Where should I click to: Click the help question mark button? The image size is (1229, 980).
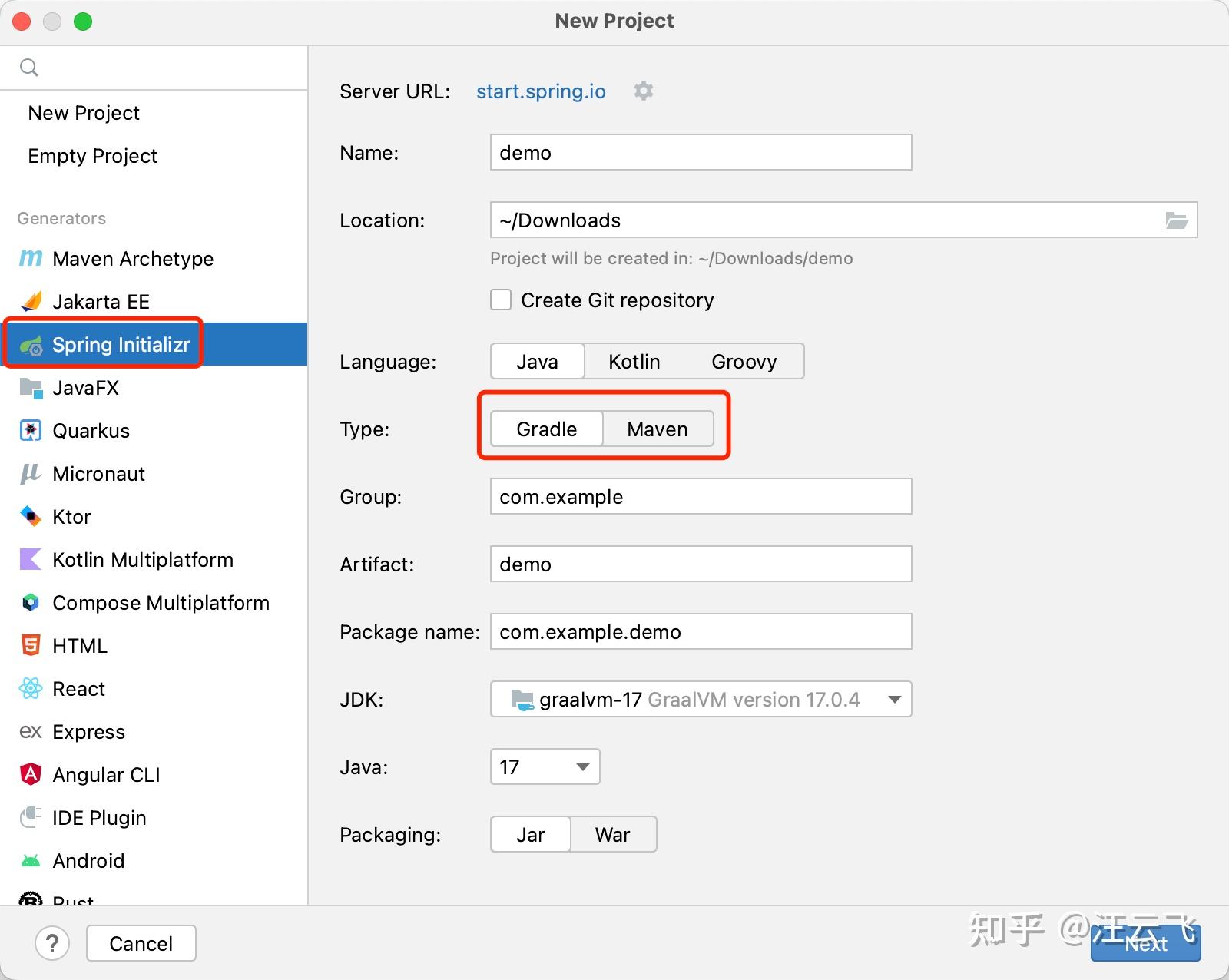coord(52,943)
